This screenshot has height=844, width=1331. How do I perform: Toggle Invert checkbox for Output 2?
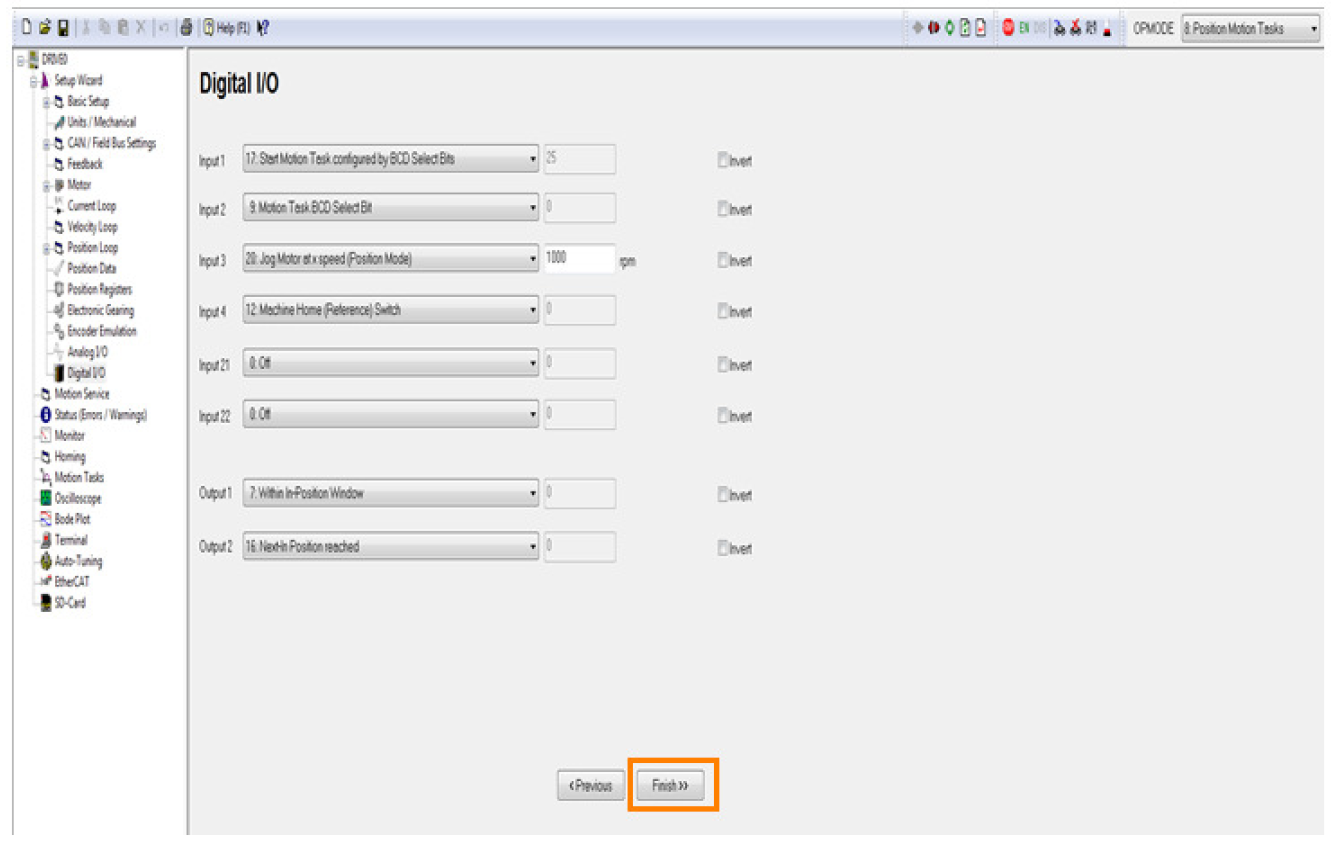pos(722,548)
